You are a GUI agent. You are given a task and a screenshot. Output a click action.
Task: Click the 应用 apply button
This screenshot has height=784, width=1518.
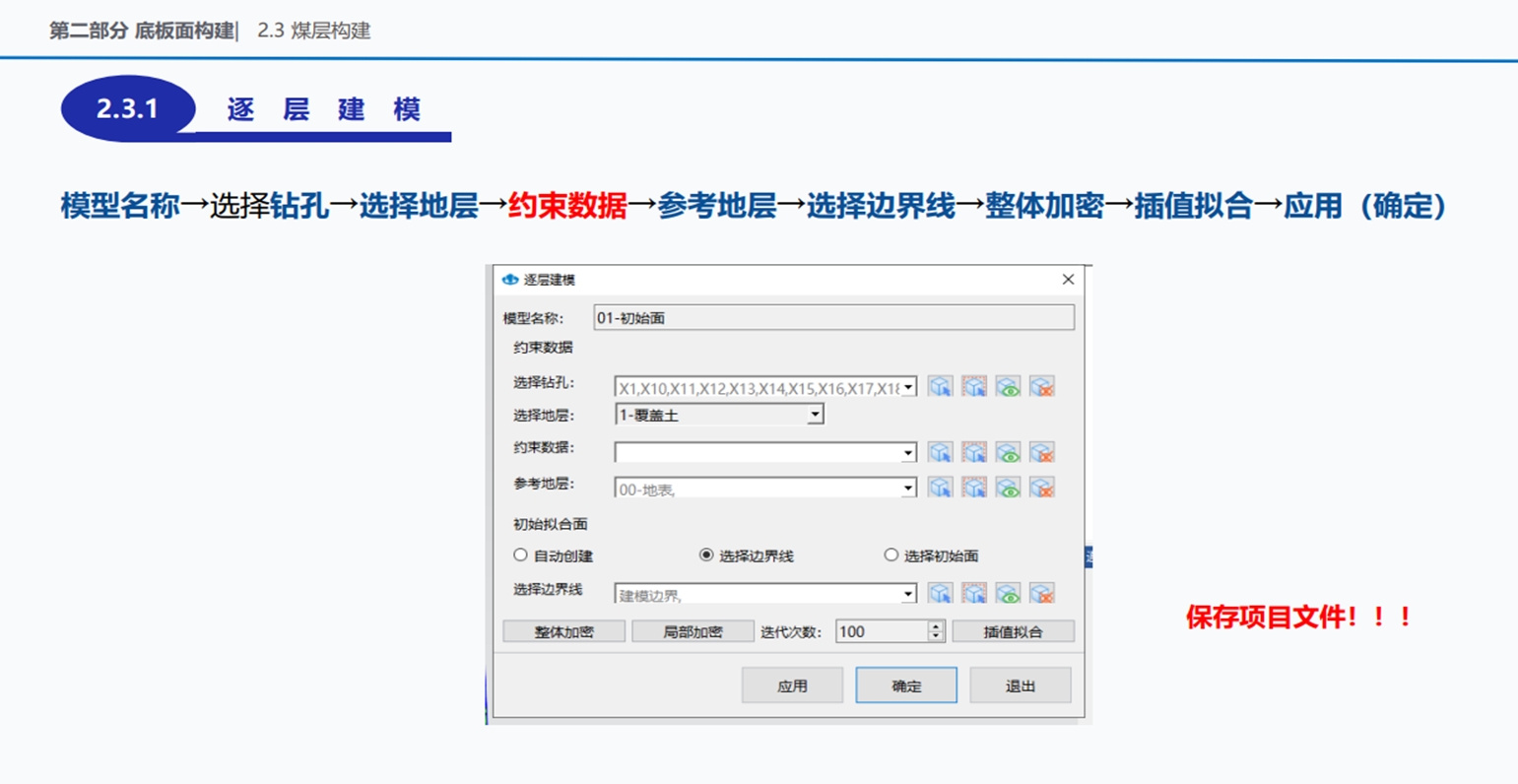click(792, 686)
